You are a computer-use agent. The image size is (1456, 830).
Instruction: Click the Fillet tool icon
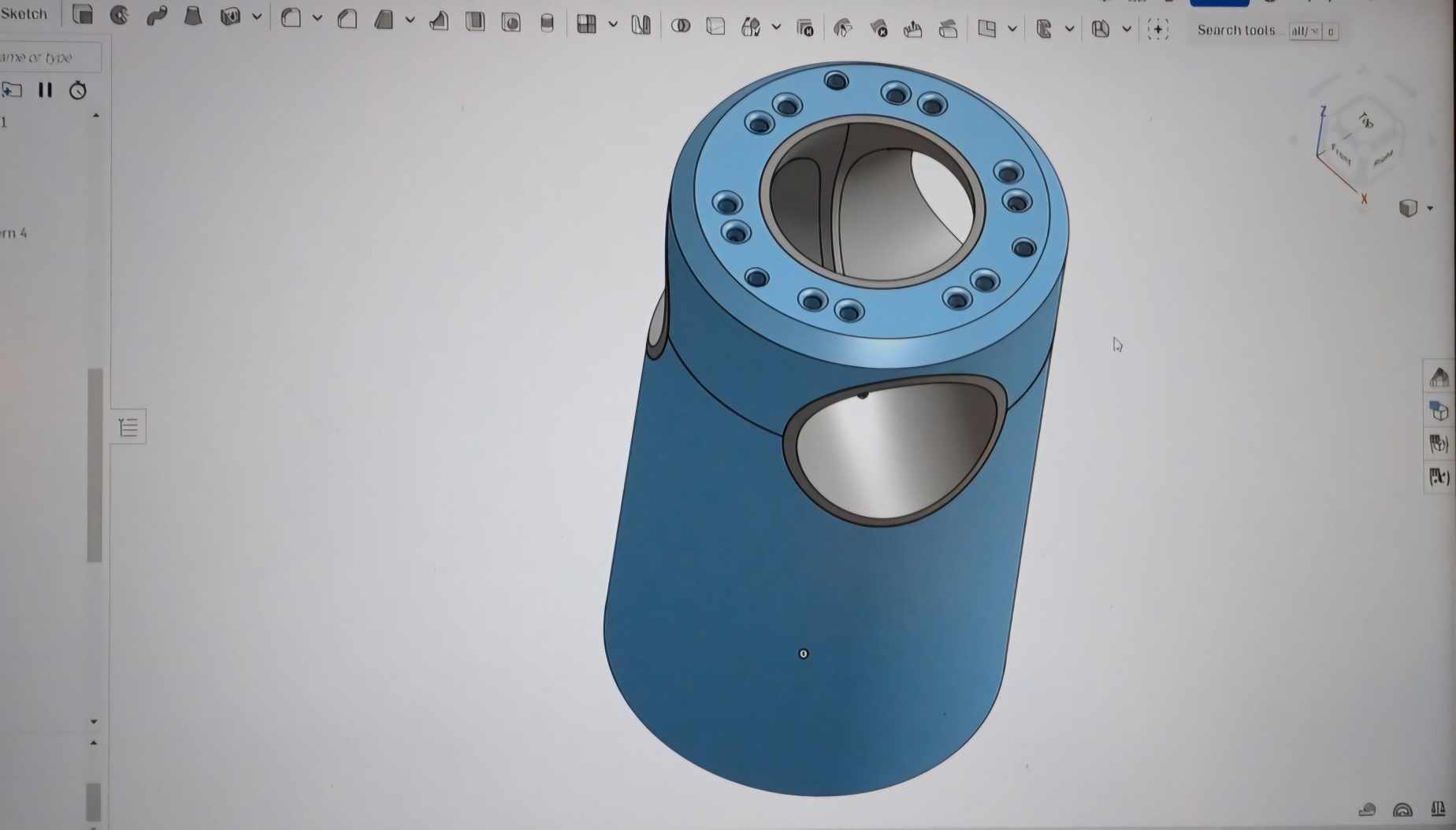tap(291, 18)
